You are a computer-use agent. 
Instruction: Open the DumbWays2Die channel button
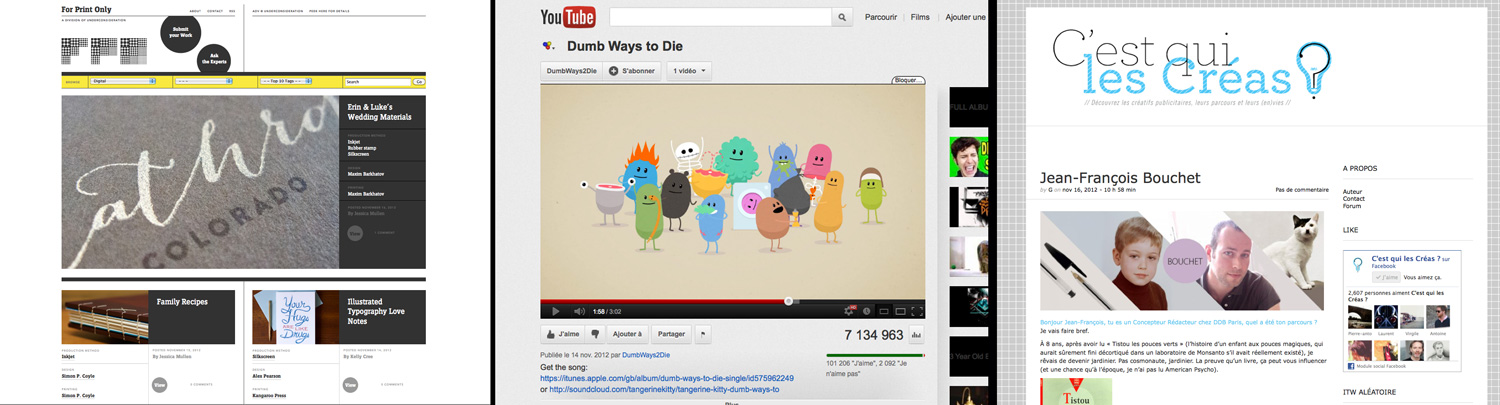tap(571, 71)
